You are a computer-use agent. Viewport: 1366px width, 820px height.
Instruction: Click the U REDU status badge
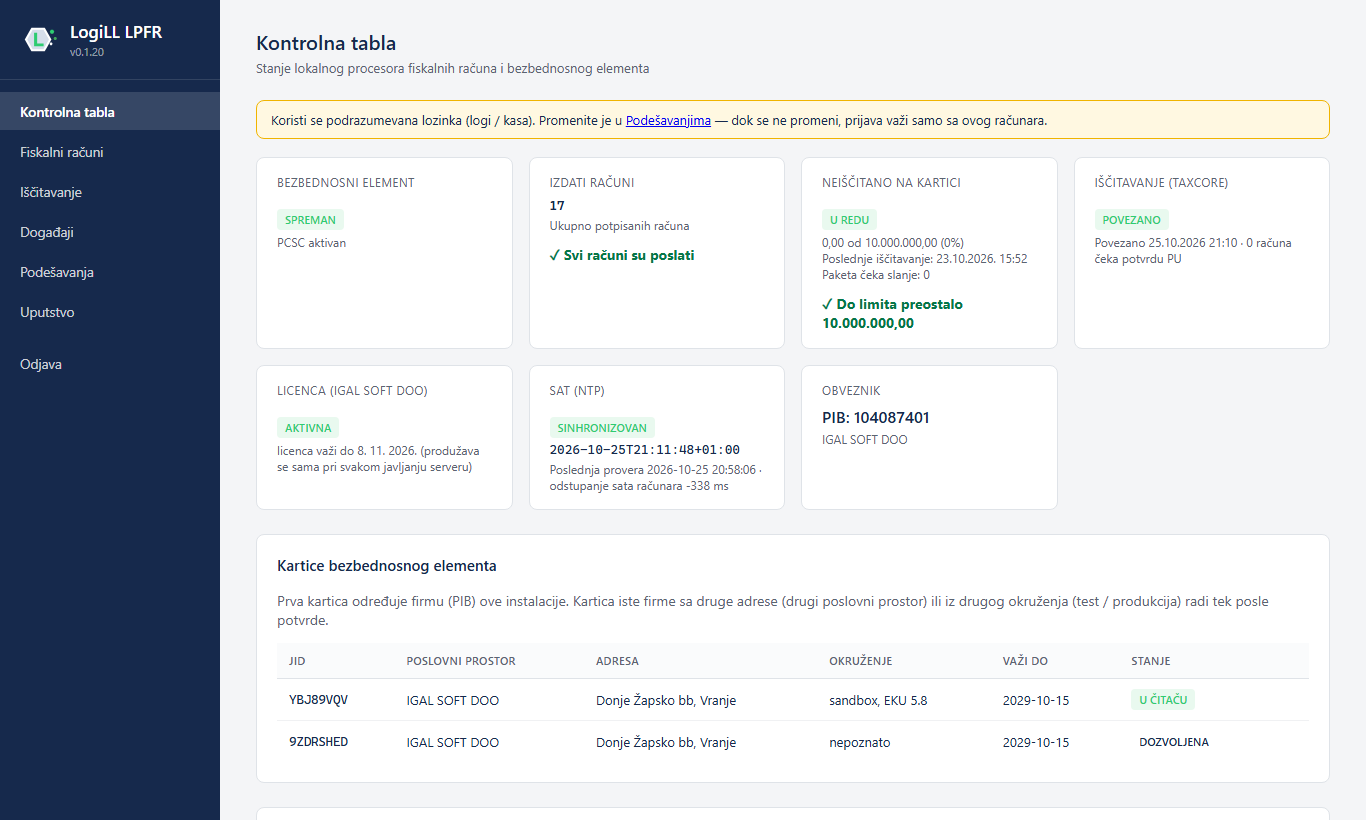pos(849,219)
